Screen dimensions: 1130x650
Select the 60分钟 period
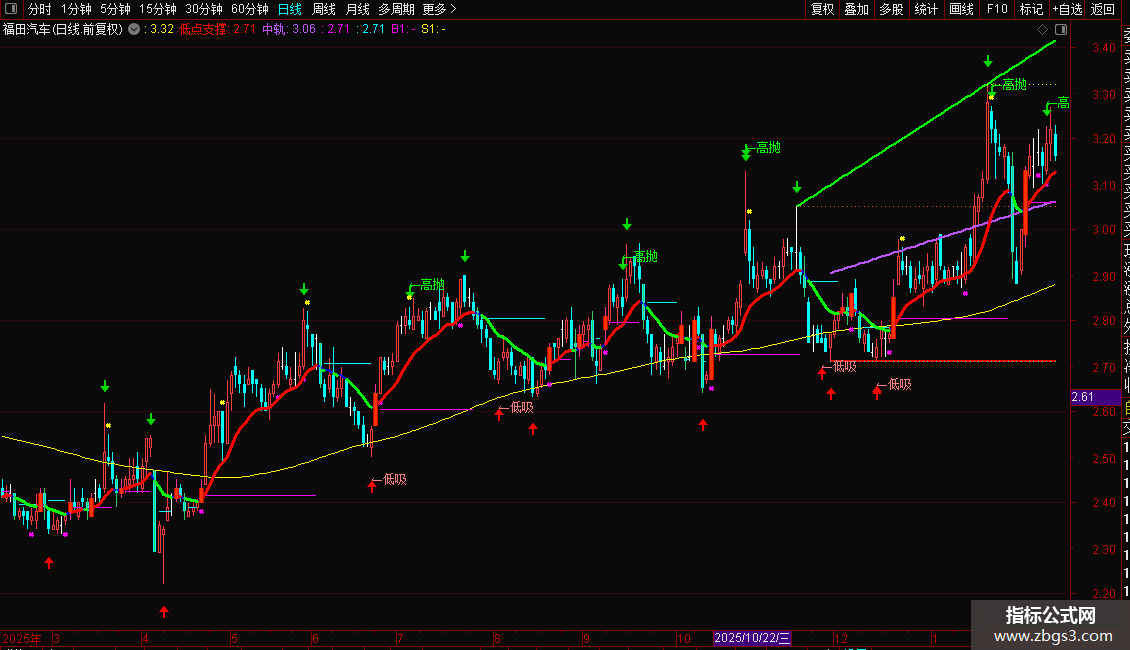click(x=249, y=9)
